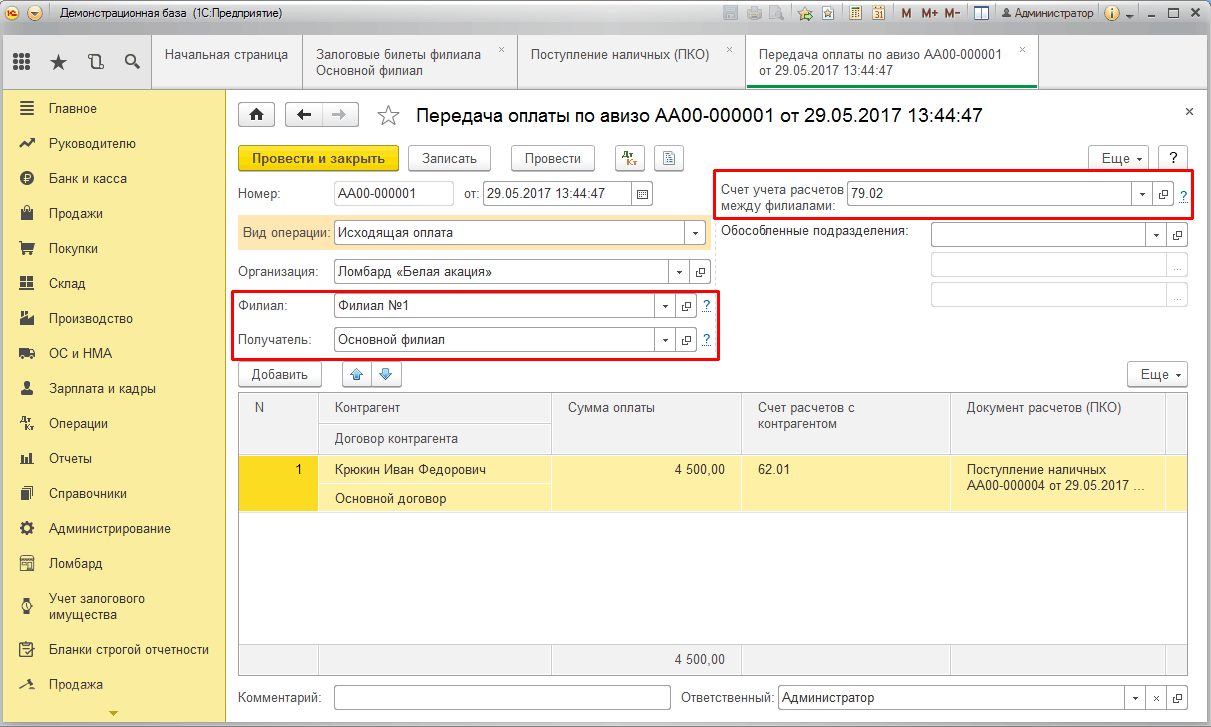Open calculator icon in title bar
Image resolution: width=1211 pixels, height=727 pixels.
coord(856,13)
